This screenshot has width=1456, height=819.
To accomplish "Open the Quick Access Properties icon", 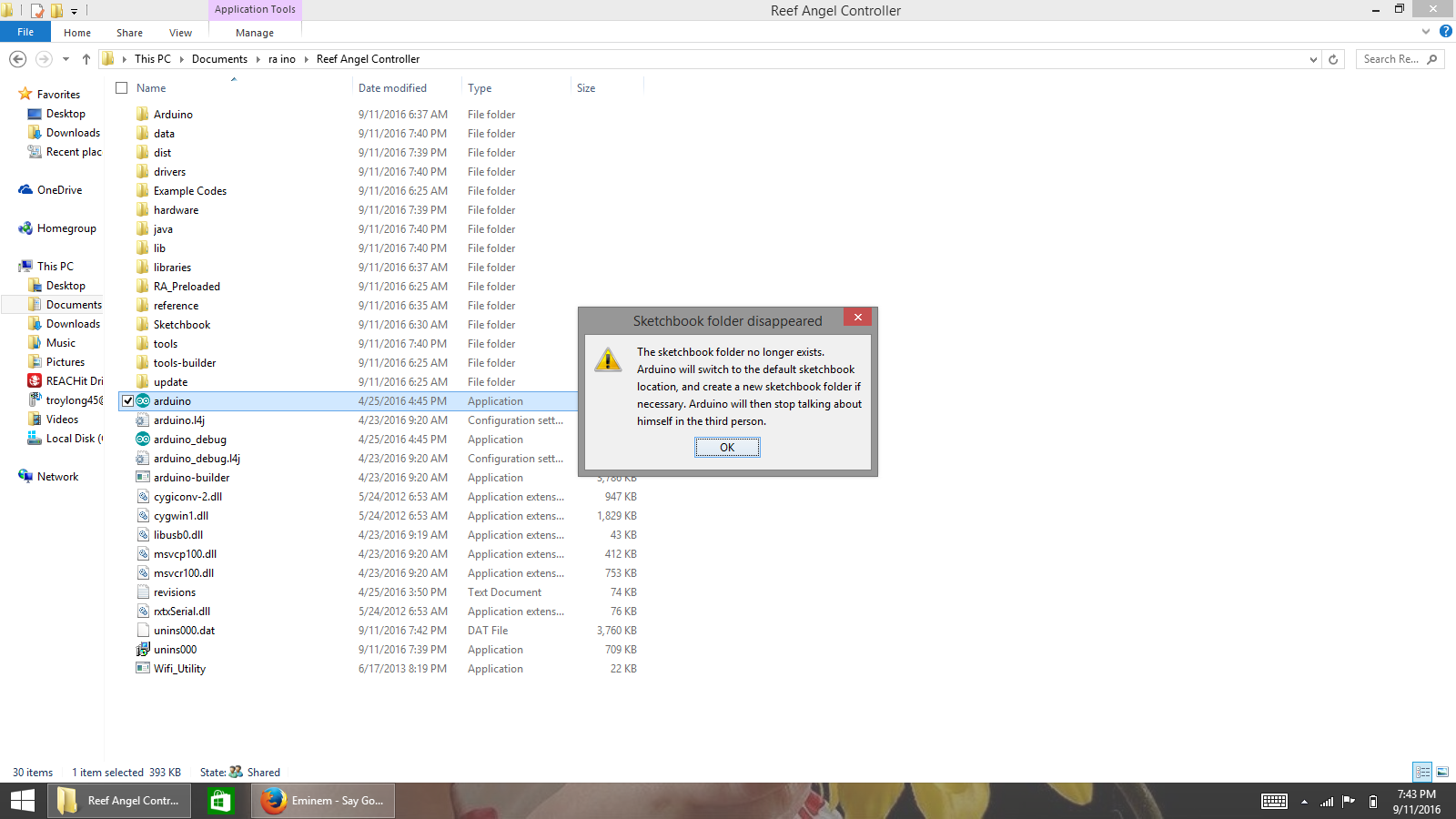I will [37, 11].
